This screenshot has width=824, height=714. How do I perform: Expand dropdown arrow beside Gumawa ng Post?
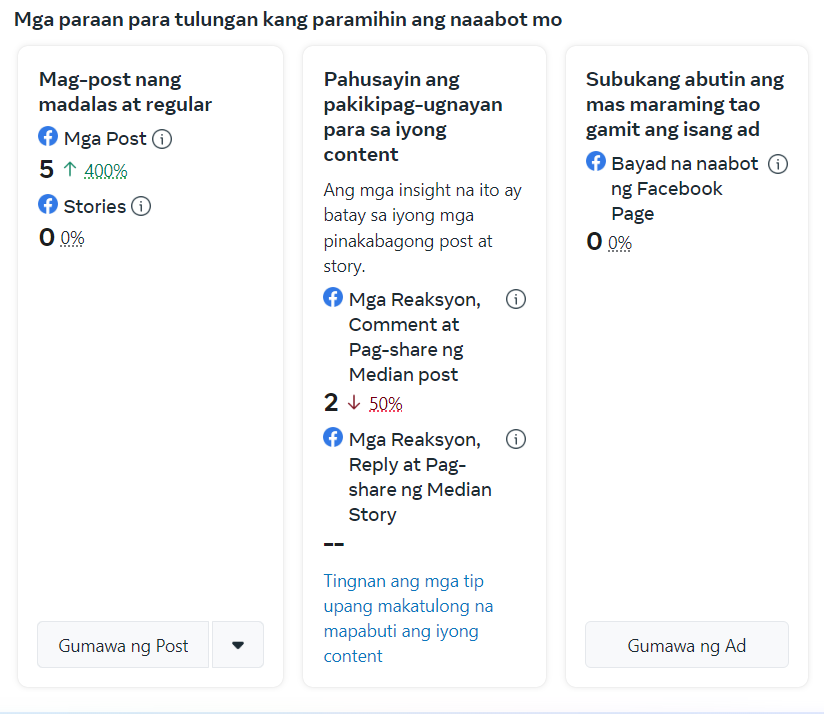pyautogui.click(x=238, y=645)
